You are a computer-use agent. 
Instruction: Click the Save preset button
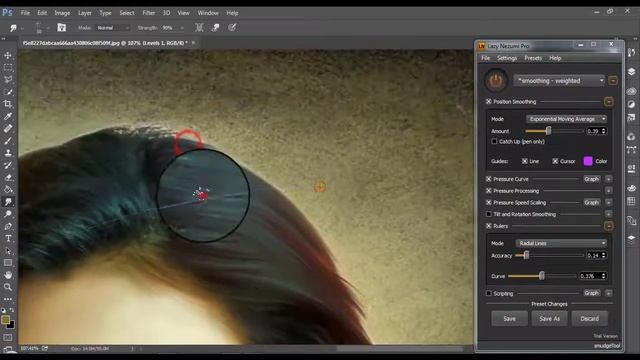coord(509,319)
